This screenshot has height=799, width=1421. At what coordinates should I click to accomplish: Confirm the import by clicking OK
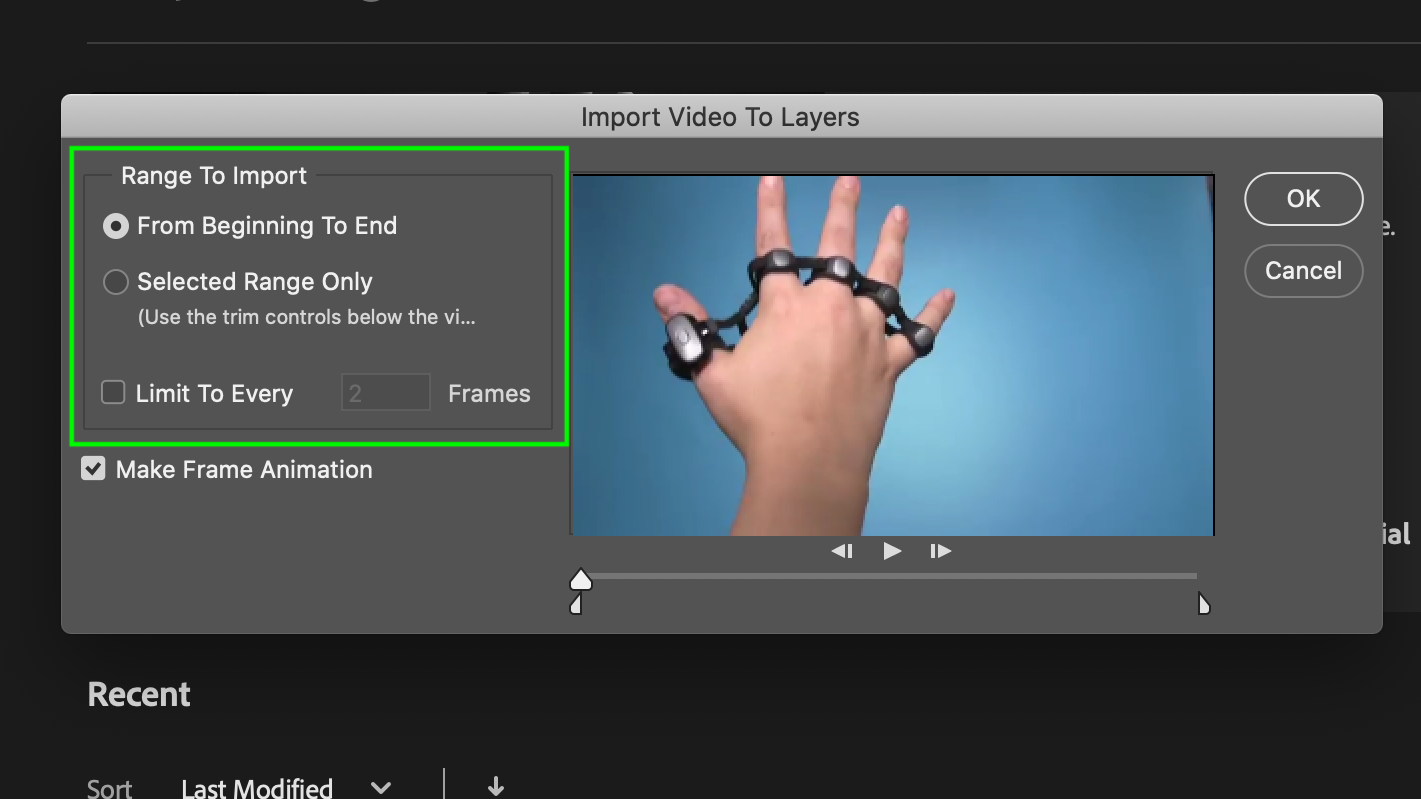coord(1303,199)
